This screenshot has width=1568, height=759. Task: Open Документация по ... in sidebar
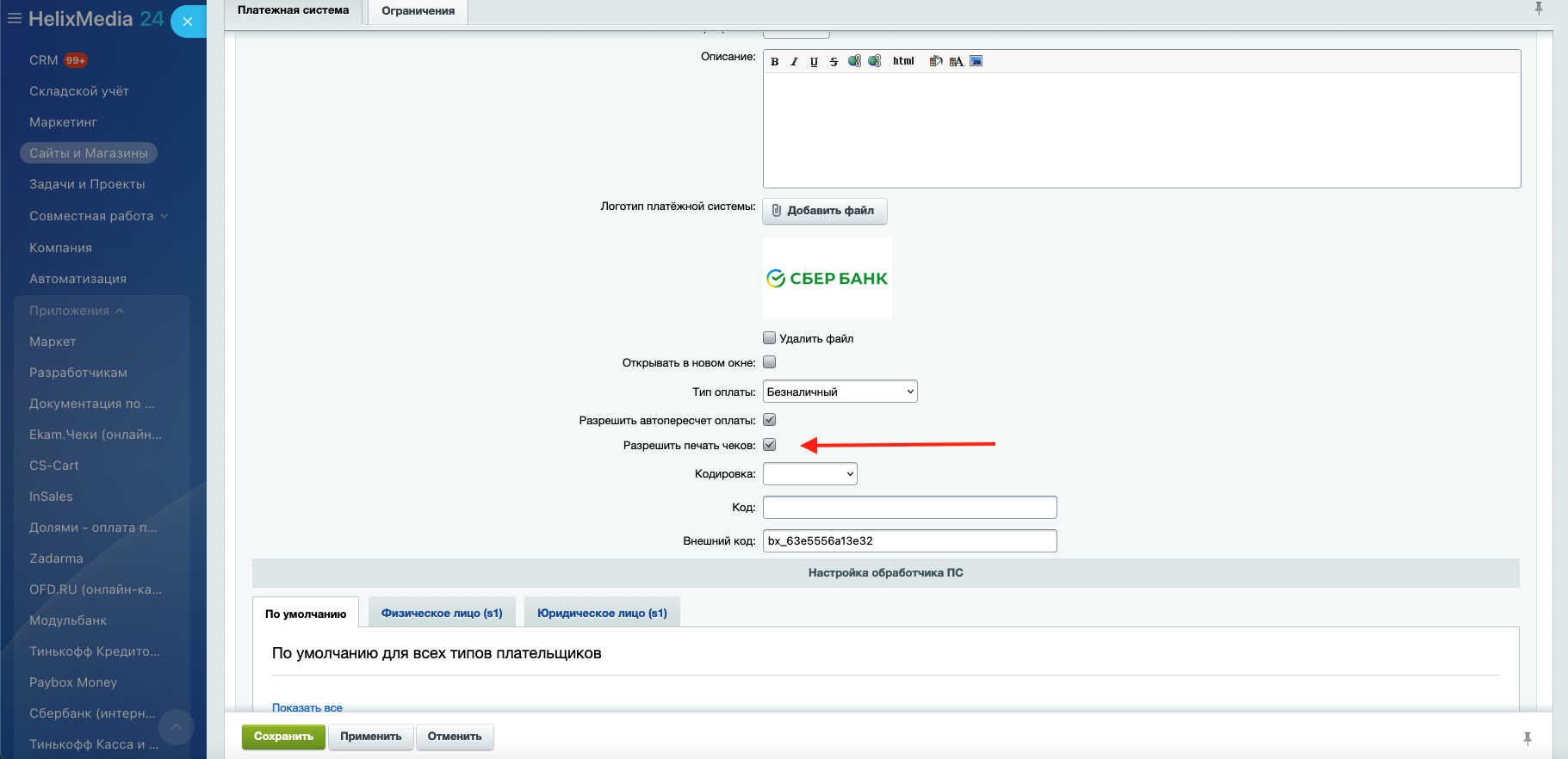(92, 404)
